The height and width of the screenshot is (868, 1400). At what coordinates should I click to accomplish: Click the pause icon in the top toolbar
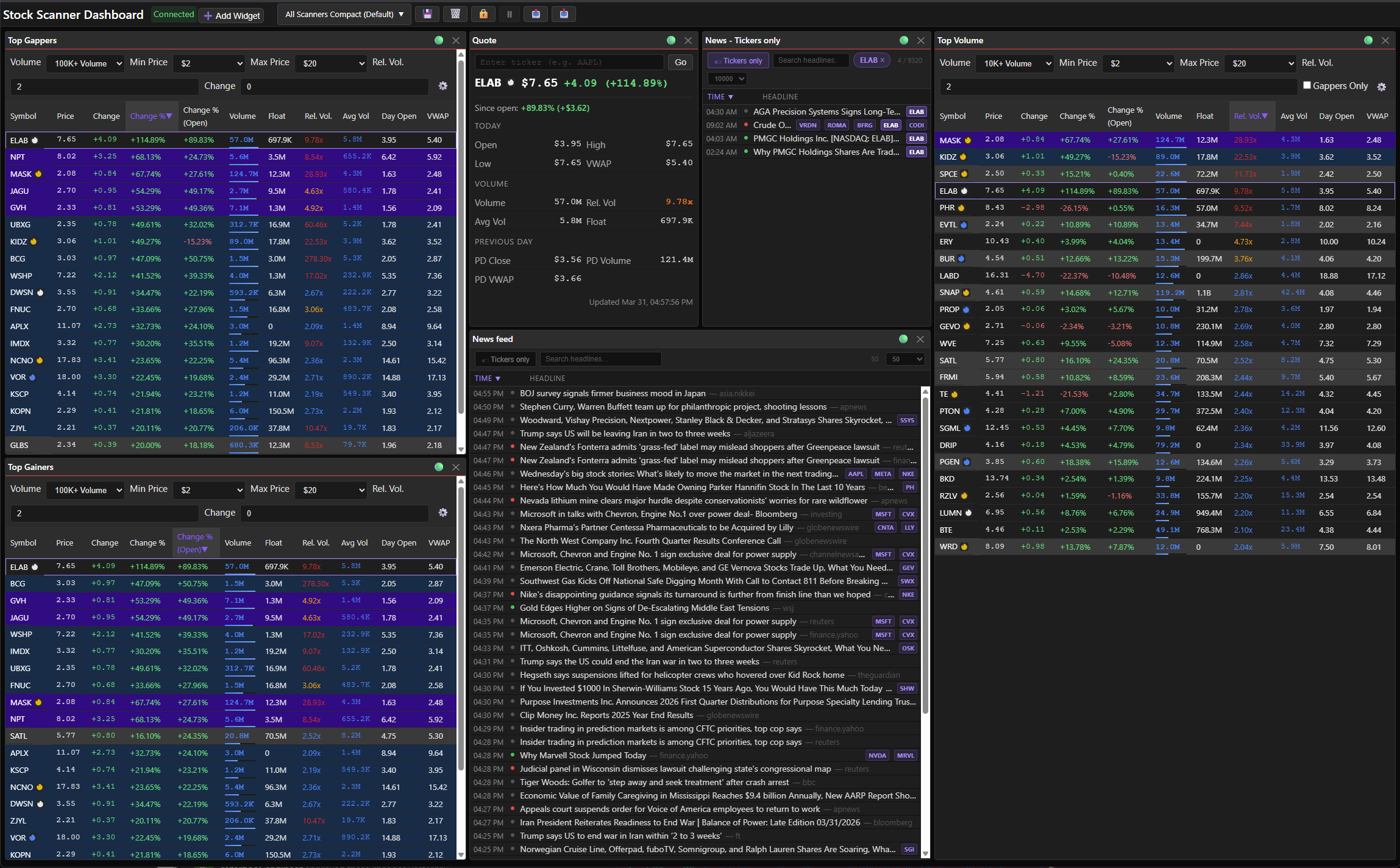click(x=510, y=14)
